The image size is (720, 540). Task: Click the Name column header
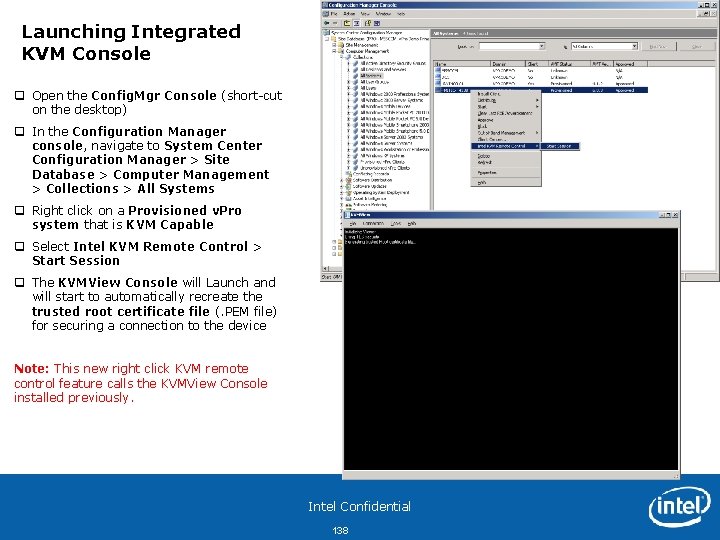[462, 64]
